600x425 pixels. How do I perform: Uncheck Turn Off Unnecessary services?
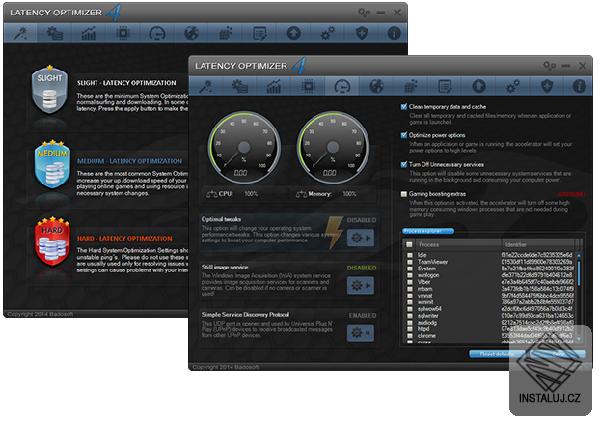tap(403, 164)
